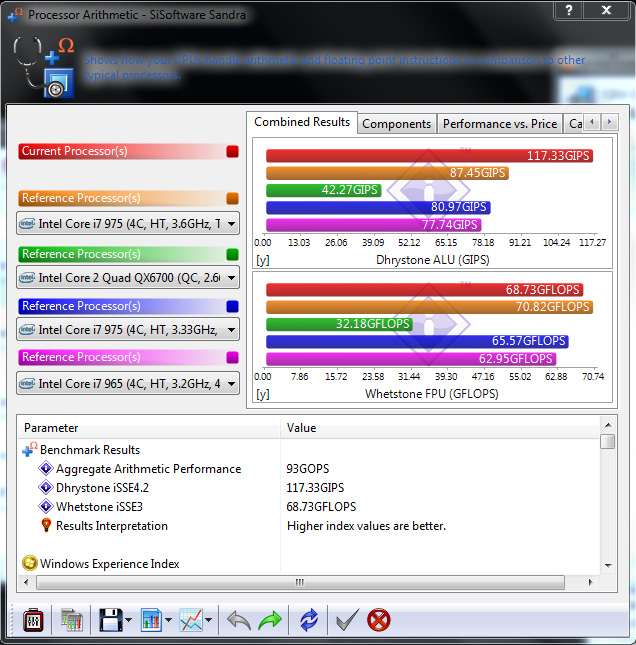636x645 pixels.
Task: Click the grayed-out charts toolbar icon
Action: [72, 620]
